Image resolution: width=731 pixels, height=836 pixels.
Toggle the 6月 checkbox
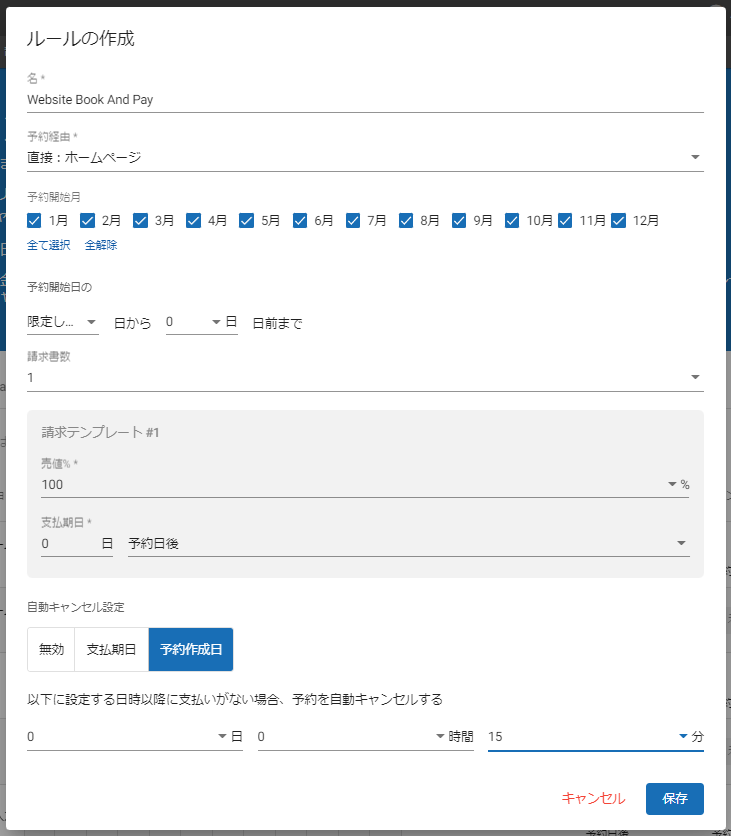tap(301, 220)
